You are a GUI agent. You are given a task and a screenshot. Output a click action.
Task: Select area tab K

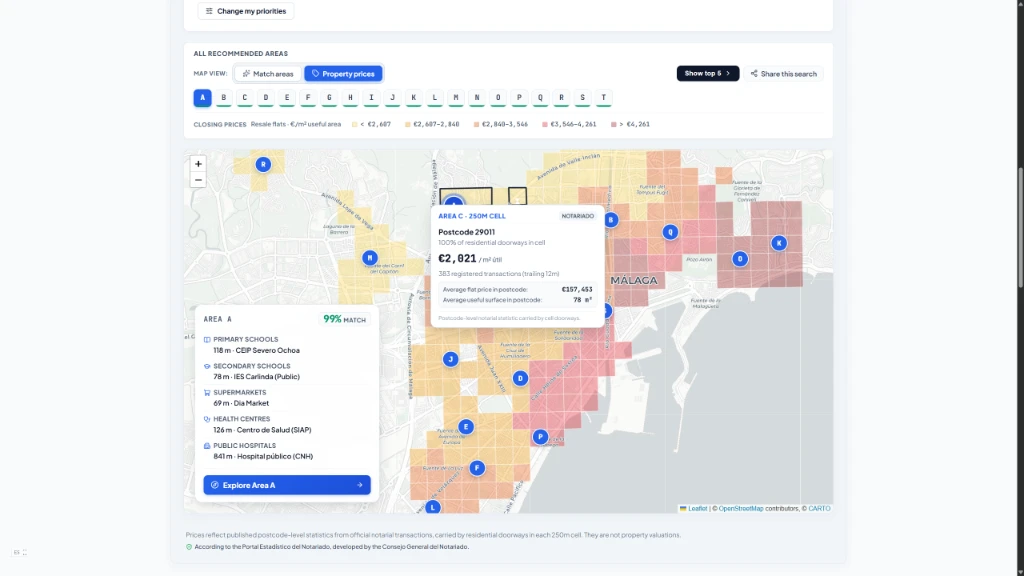413,98
